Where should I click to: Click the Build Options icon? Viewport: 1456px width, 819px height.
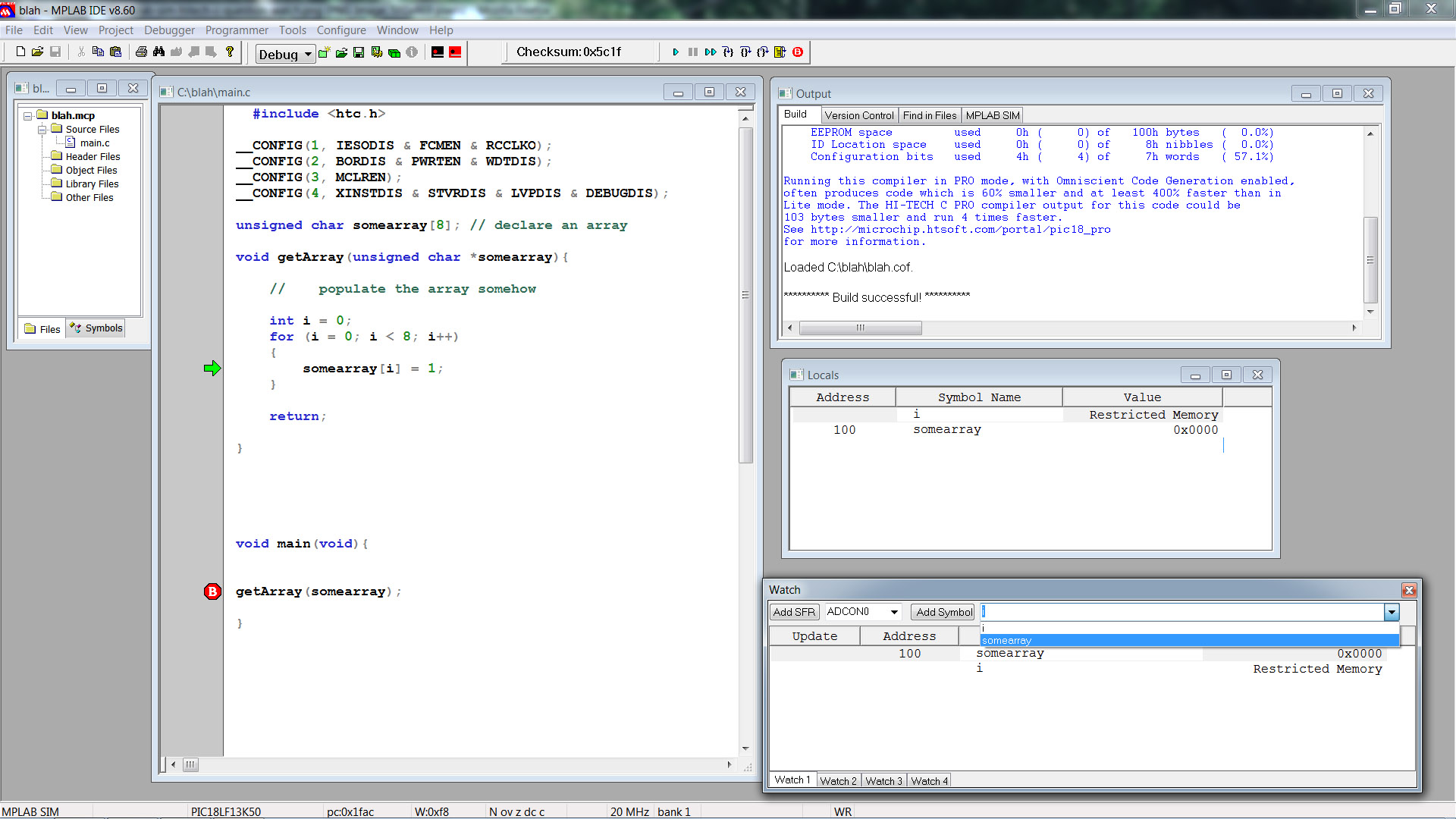pyautogui.click(x=377, y=52)
